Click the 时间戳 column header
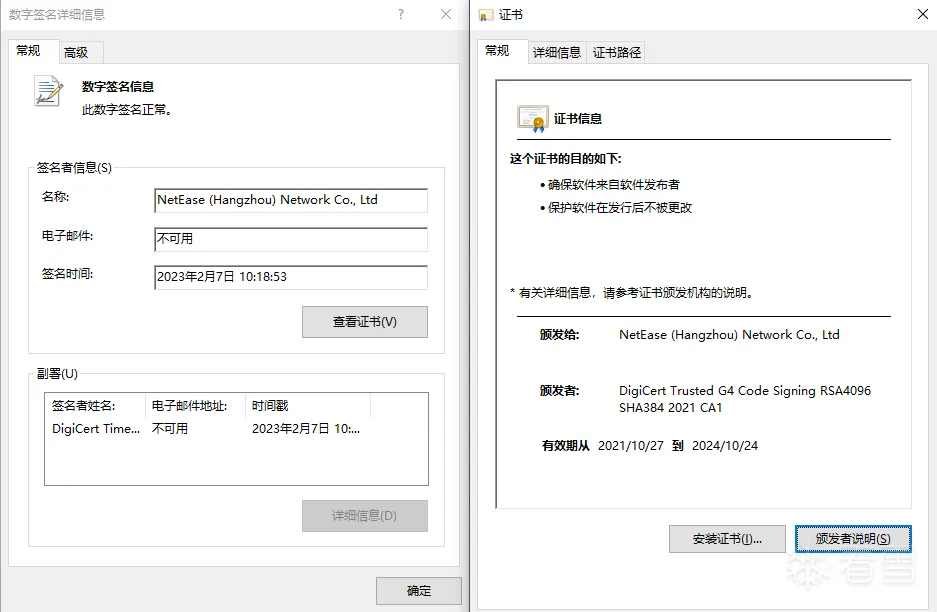This screenshot has height=612, width=937. coord(308,406)
